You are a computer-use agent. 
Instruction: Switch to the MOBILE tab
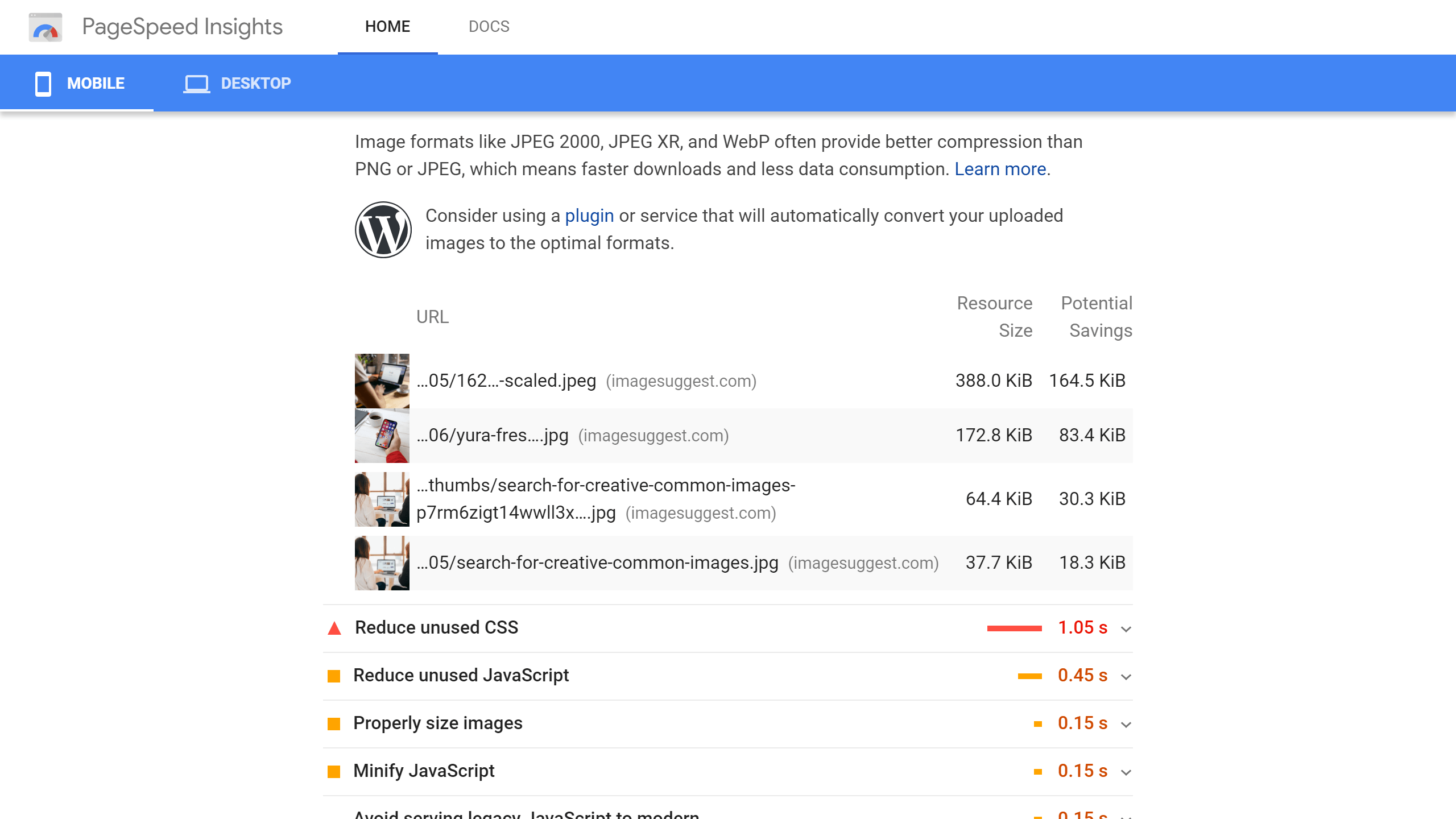[94, 82]
